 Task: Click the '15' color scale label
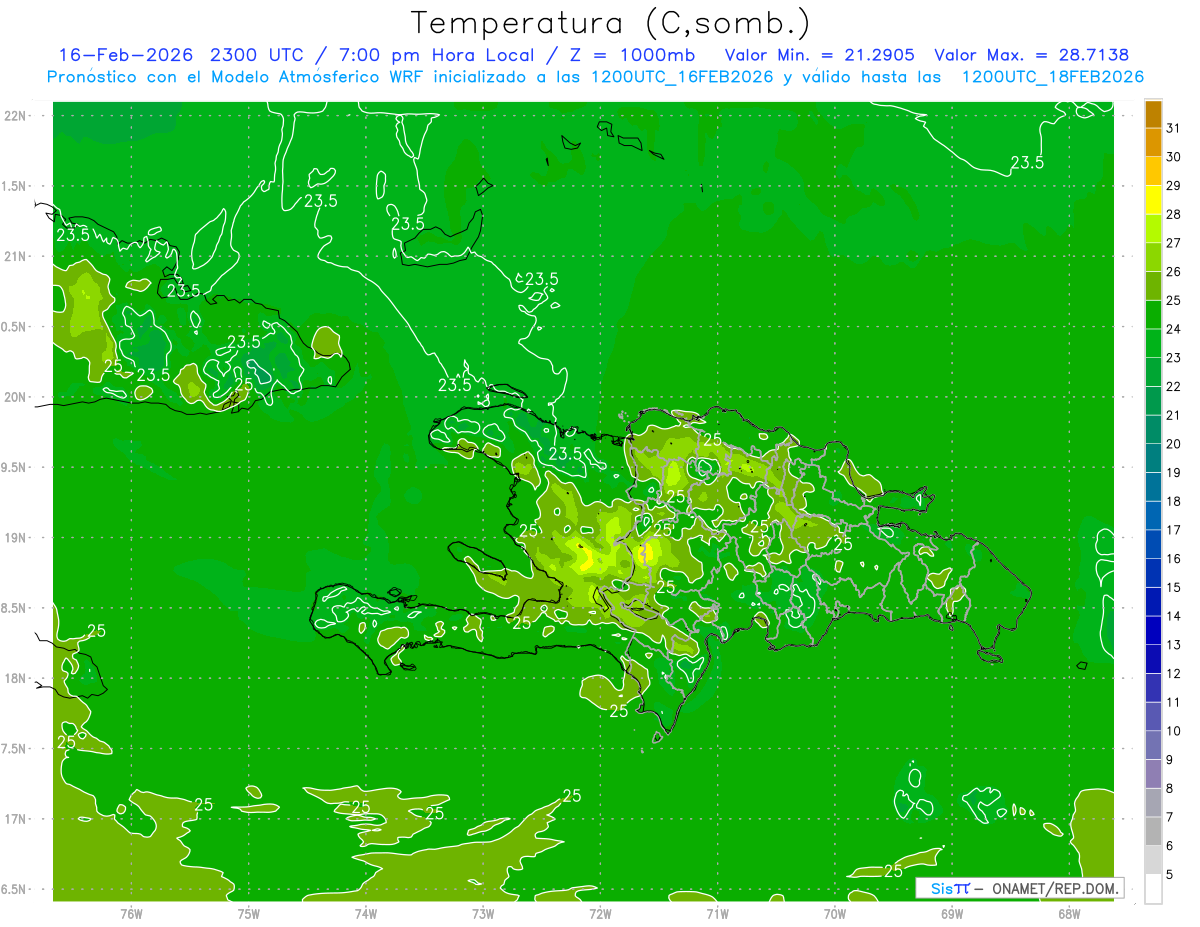pyautogui.click(x=1173, y=587)
